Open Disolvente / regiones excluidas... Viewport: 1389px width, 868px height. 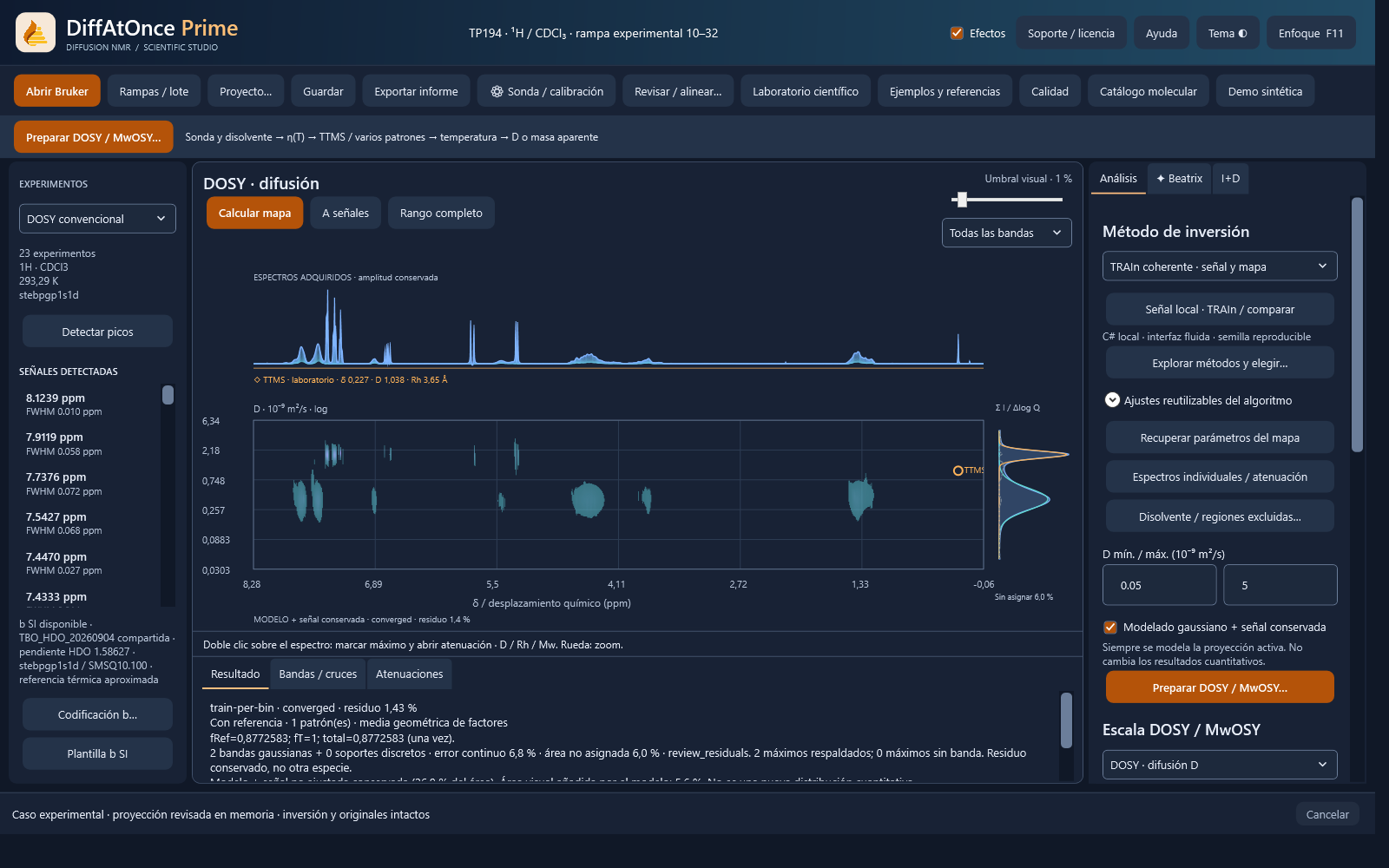pyautogui.click(x=1220, y=516)
